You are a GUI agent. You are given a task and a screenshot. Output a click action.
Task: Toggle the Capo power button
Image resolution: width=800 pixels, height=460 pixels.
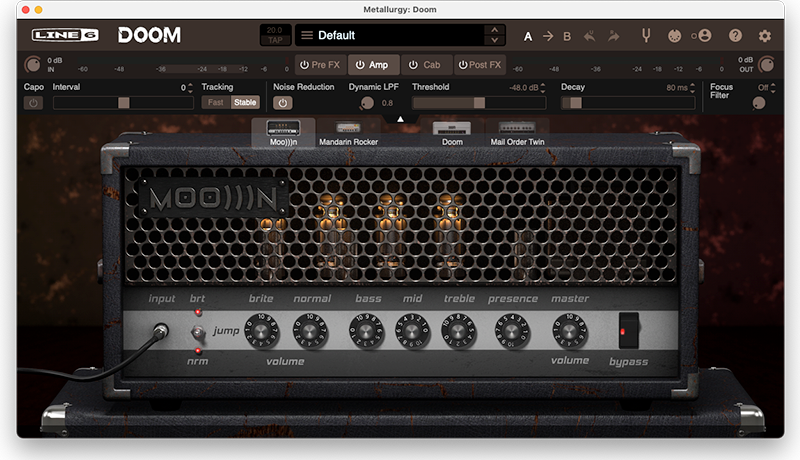click(33, 103)
